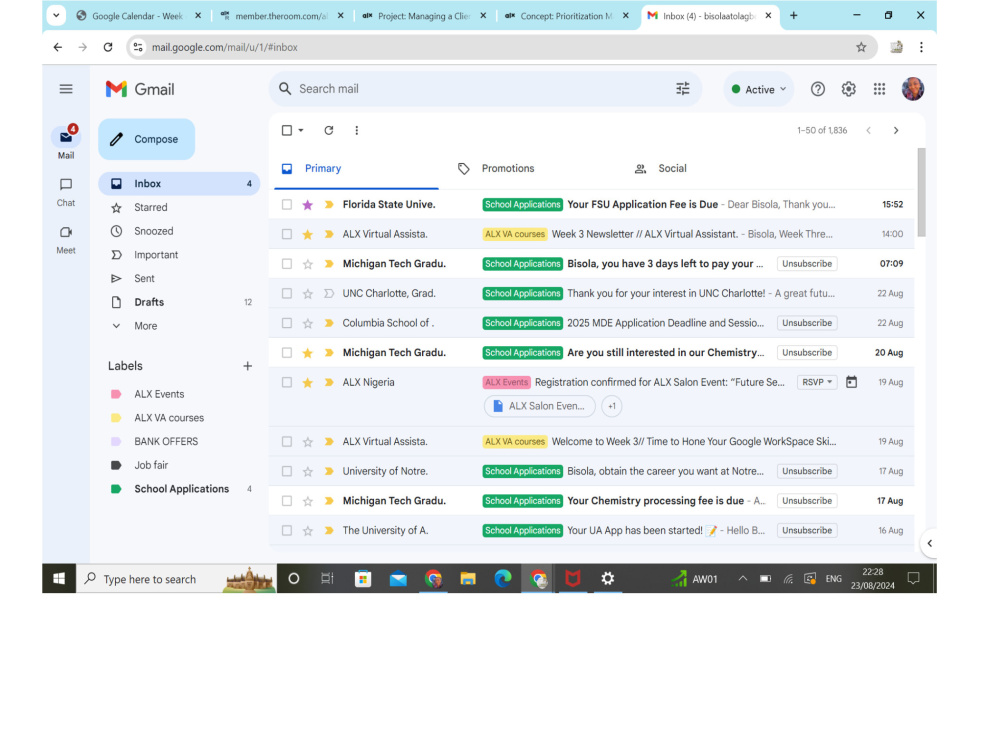Check the Columbia School of email checkbox
1000x750 pixels.
(x=287, y=323)
